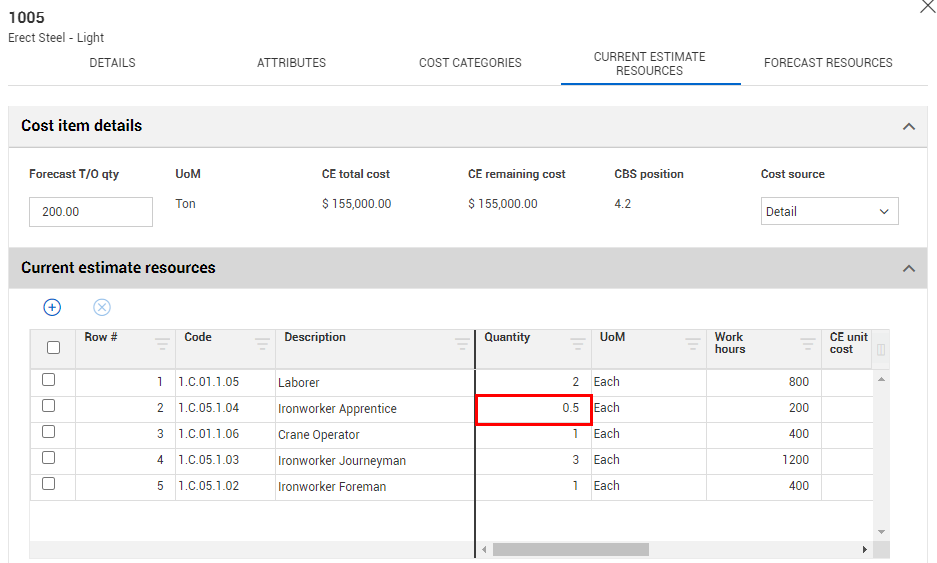This screenshot has width=937, height=563.
Task: Open the Cost source dropdown
Action: pos(829,211)
